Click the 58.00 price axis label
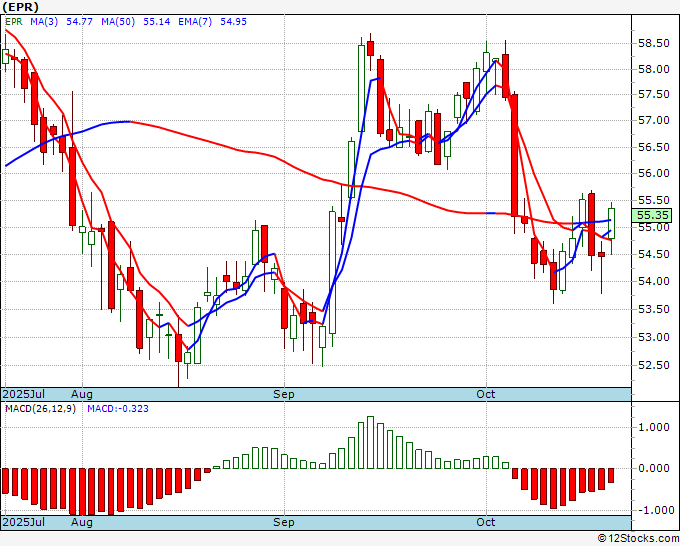 pos(654,69)
